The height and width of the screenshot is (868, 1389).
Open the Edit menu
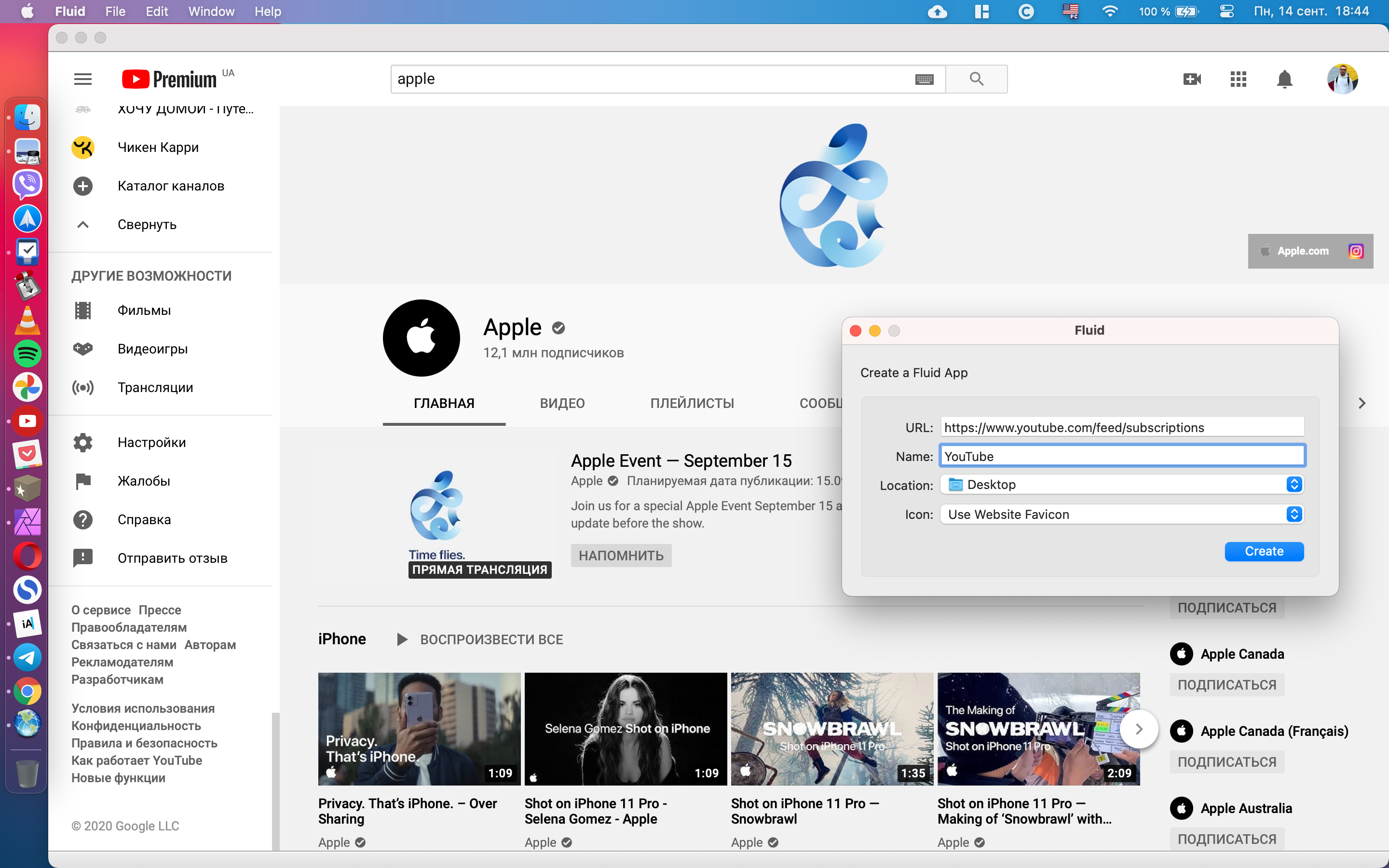pyautogui.click(x=157, y=12)
